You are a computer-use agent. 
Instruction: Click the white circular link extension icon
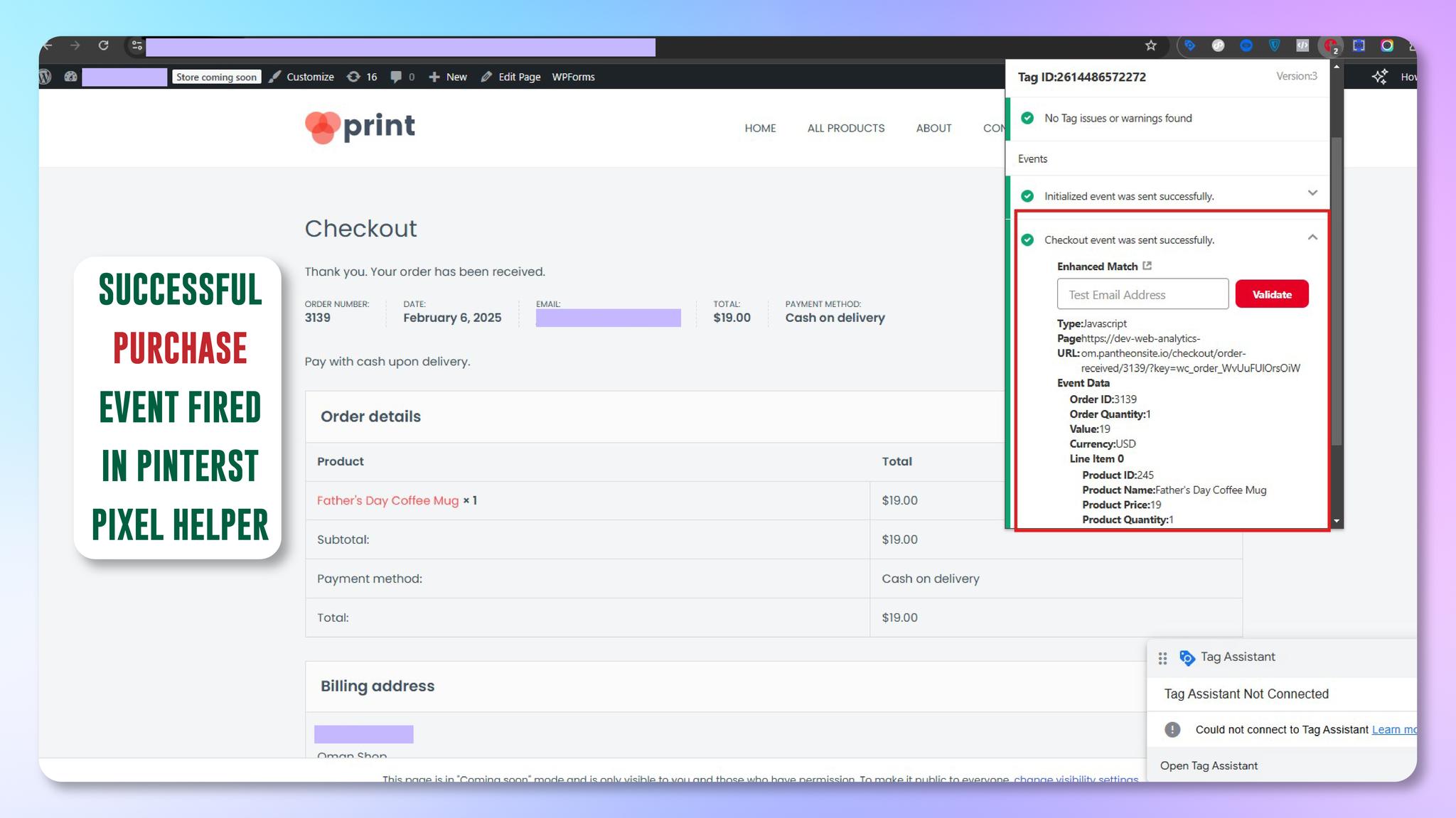click(x=1219, y=45)
